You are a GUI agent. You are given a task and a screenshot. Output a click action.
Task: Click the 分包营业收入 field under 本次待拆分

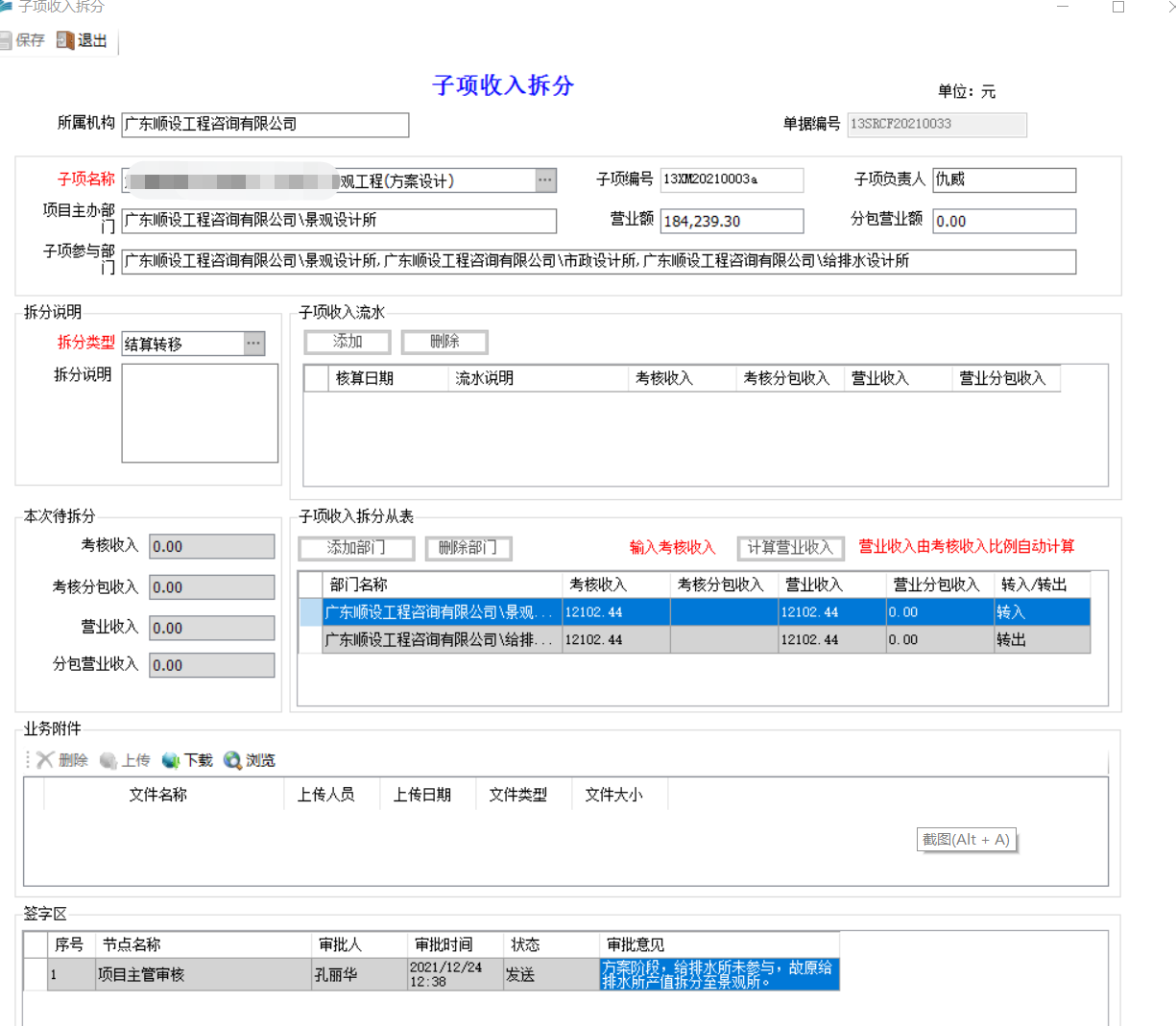coord(212,665)
